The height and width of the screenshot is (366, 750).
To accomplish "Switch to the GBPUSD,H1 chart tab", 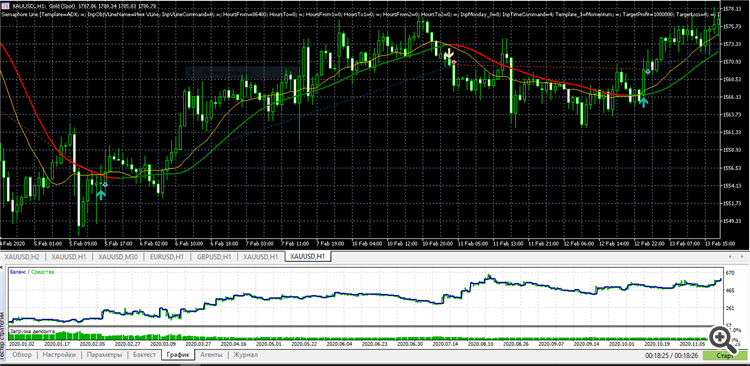I will (x=214, y=257).
